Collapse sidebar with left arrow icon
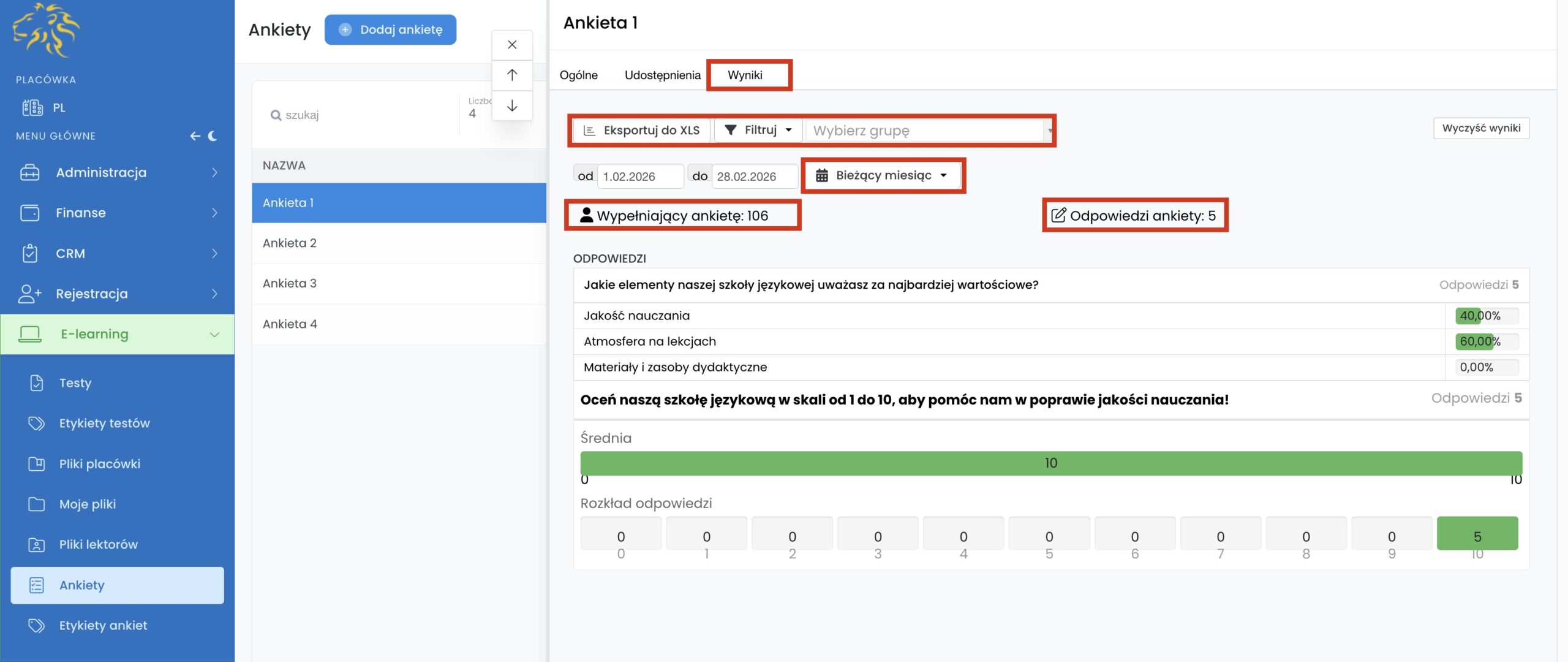 195,136
